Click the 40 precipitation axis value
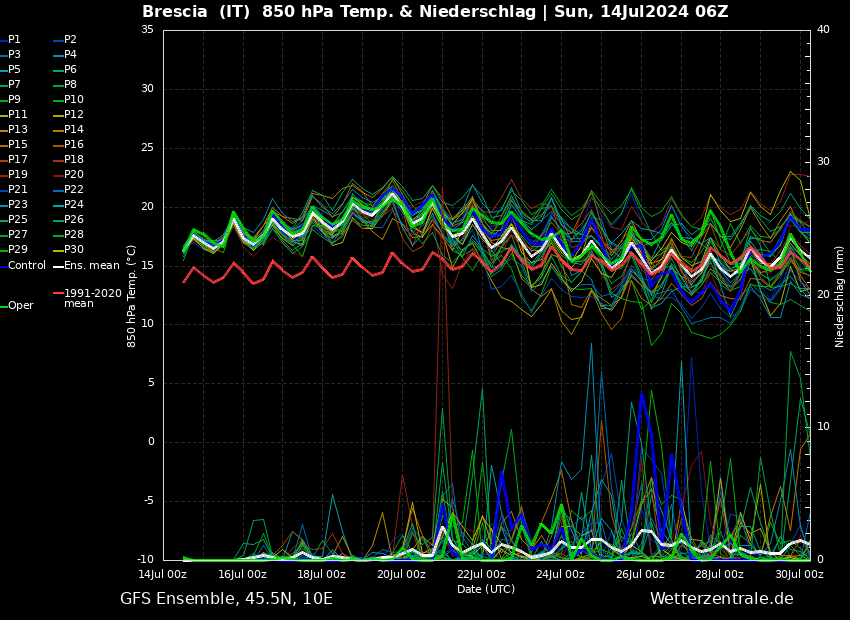This screenshot has width=850, height=620. 823,30
